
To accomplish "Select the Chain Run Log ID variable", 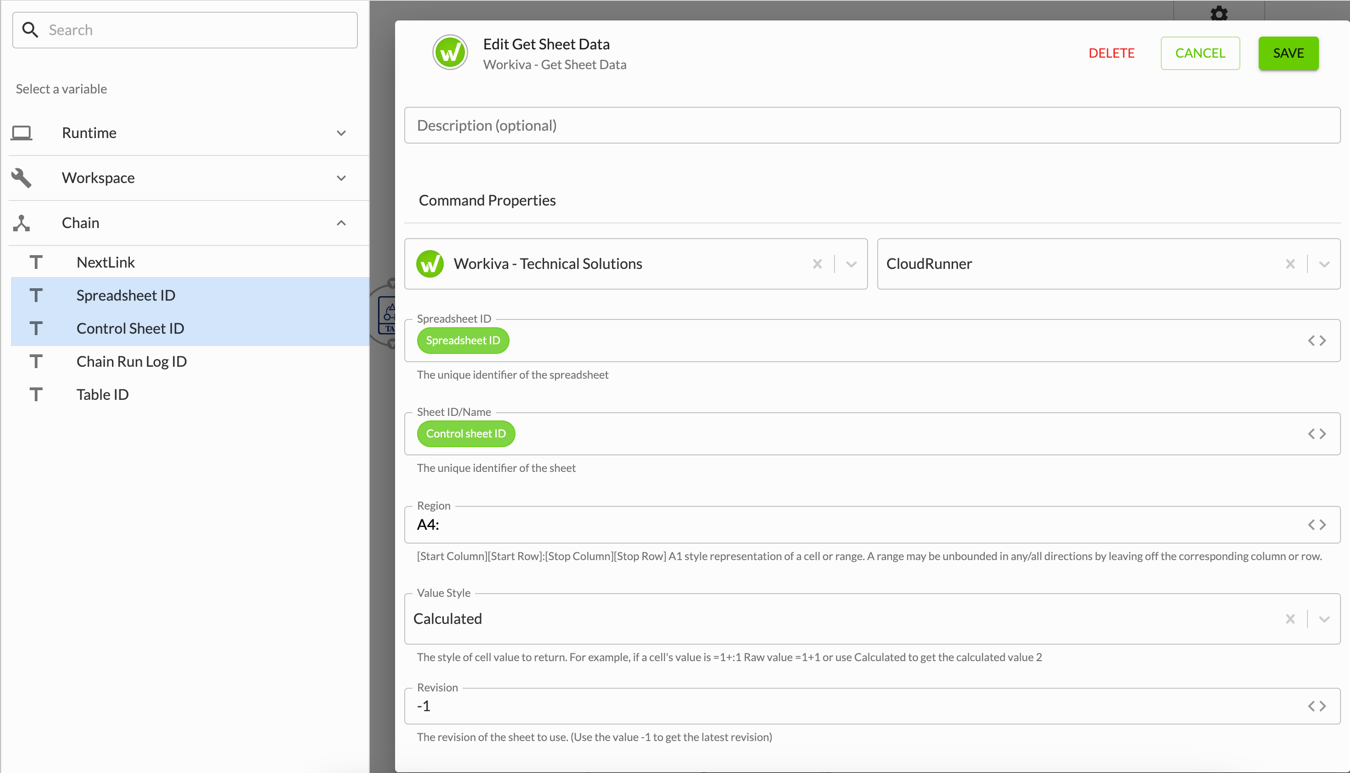I will point(189,361).
